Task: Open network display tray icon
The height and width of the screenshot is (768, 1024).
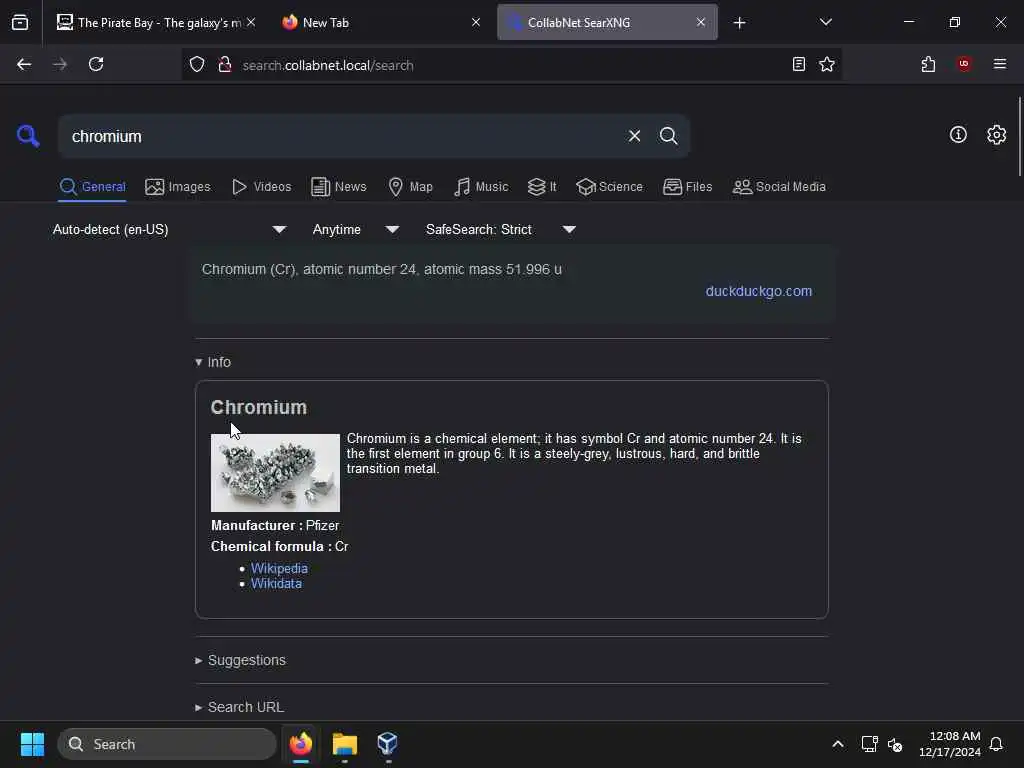Action: (x=869, y=744)
